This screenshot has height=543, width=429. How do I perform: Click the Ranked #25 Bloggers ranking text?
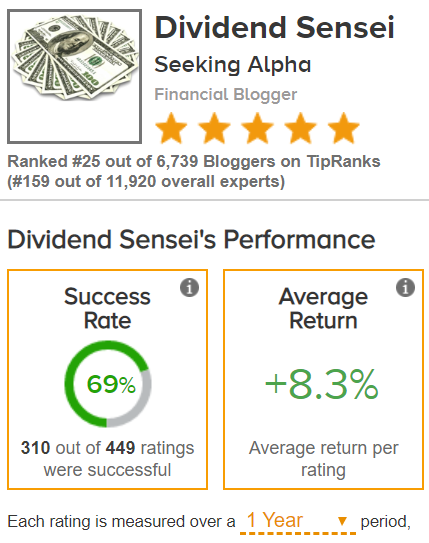point(194,161)
